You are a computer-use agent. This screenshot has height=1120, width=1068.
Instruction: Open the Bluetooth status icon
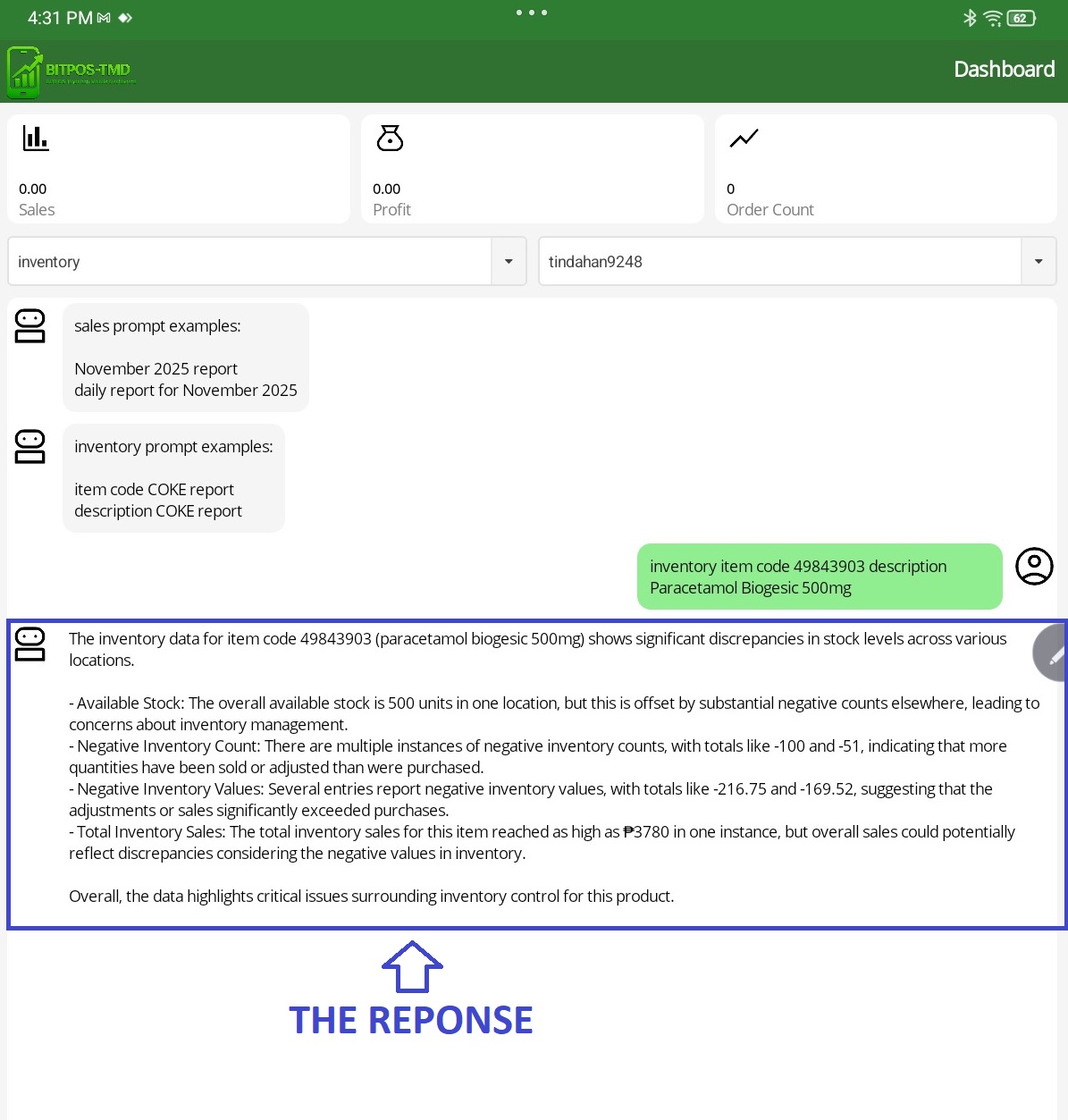(x=970, y=18)
